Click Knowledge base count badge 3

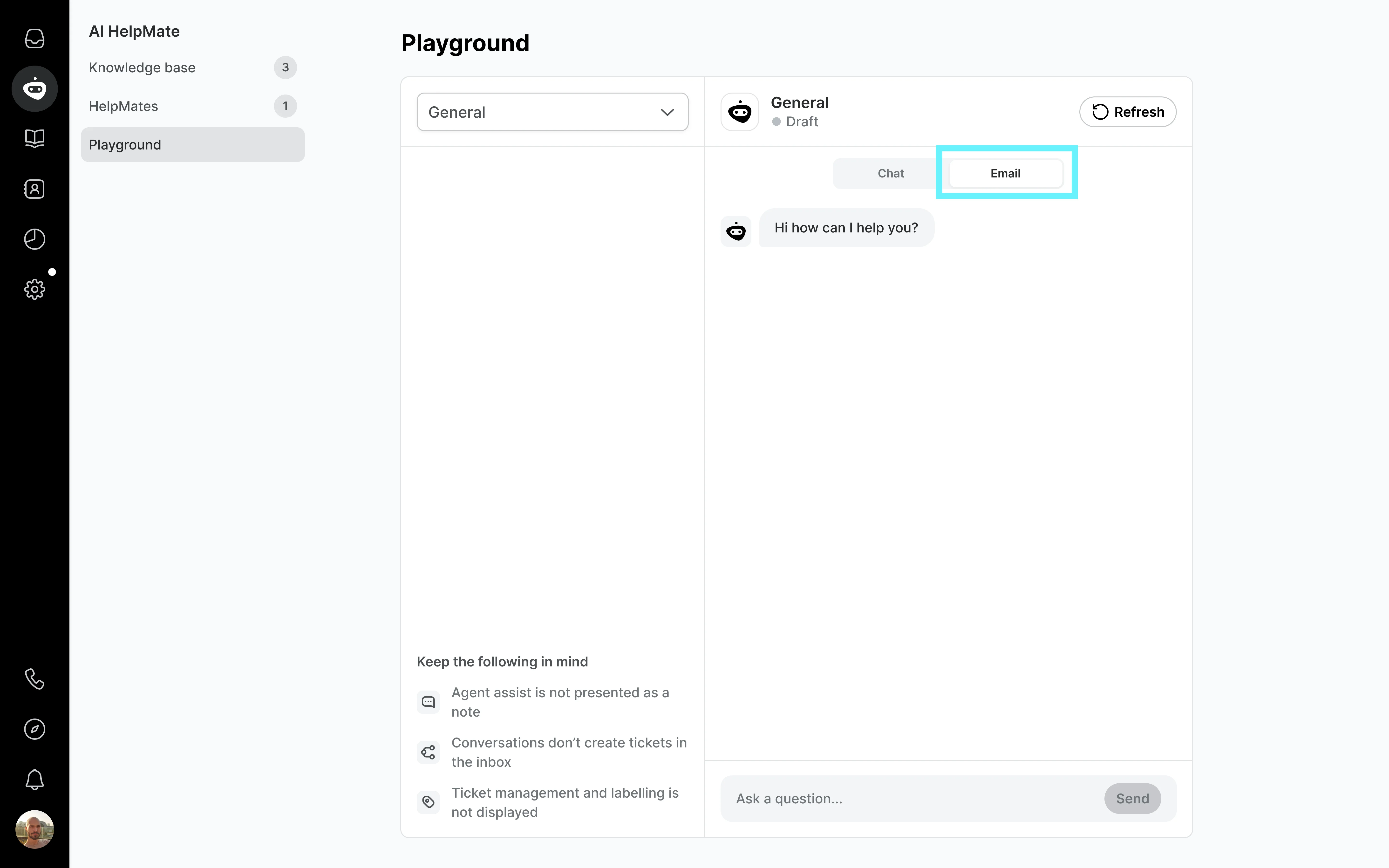tap(285, 68)
